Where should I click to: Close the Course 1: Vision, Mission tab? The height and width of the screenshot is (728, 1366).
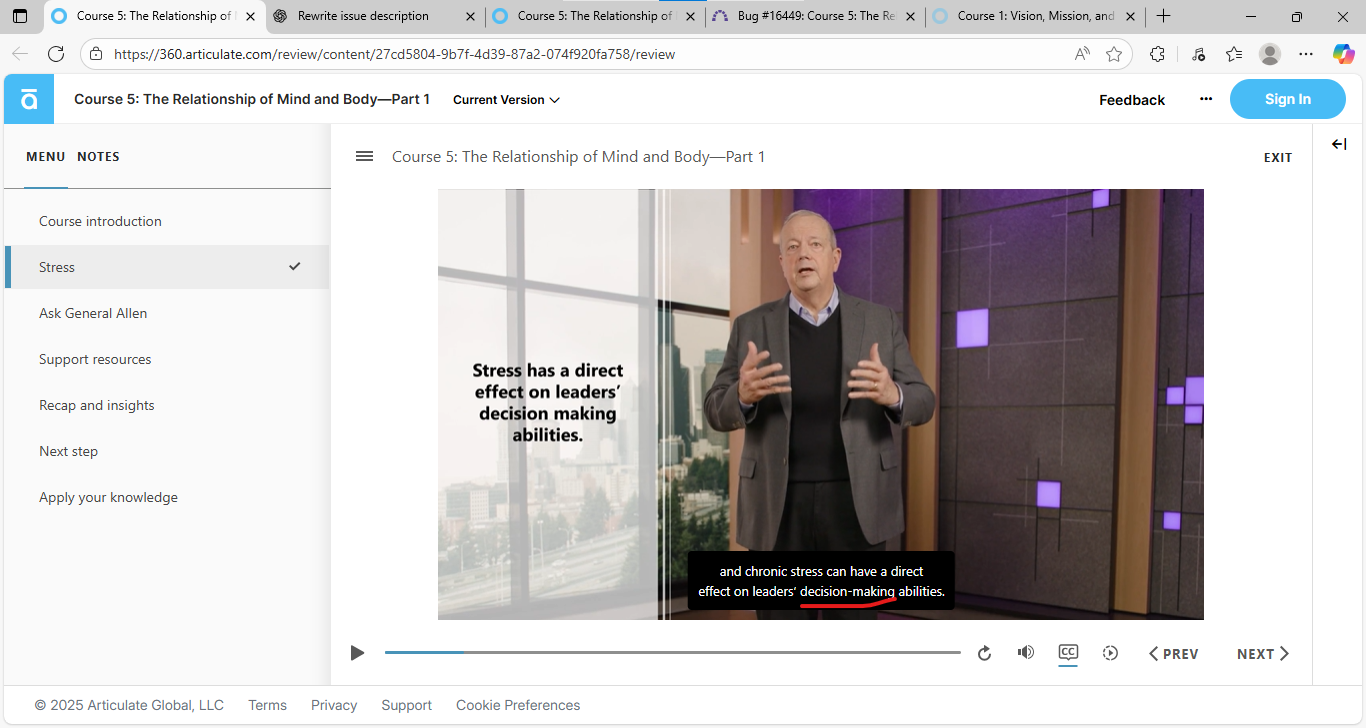[x=1131, y=16]
